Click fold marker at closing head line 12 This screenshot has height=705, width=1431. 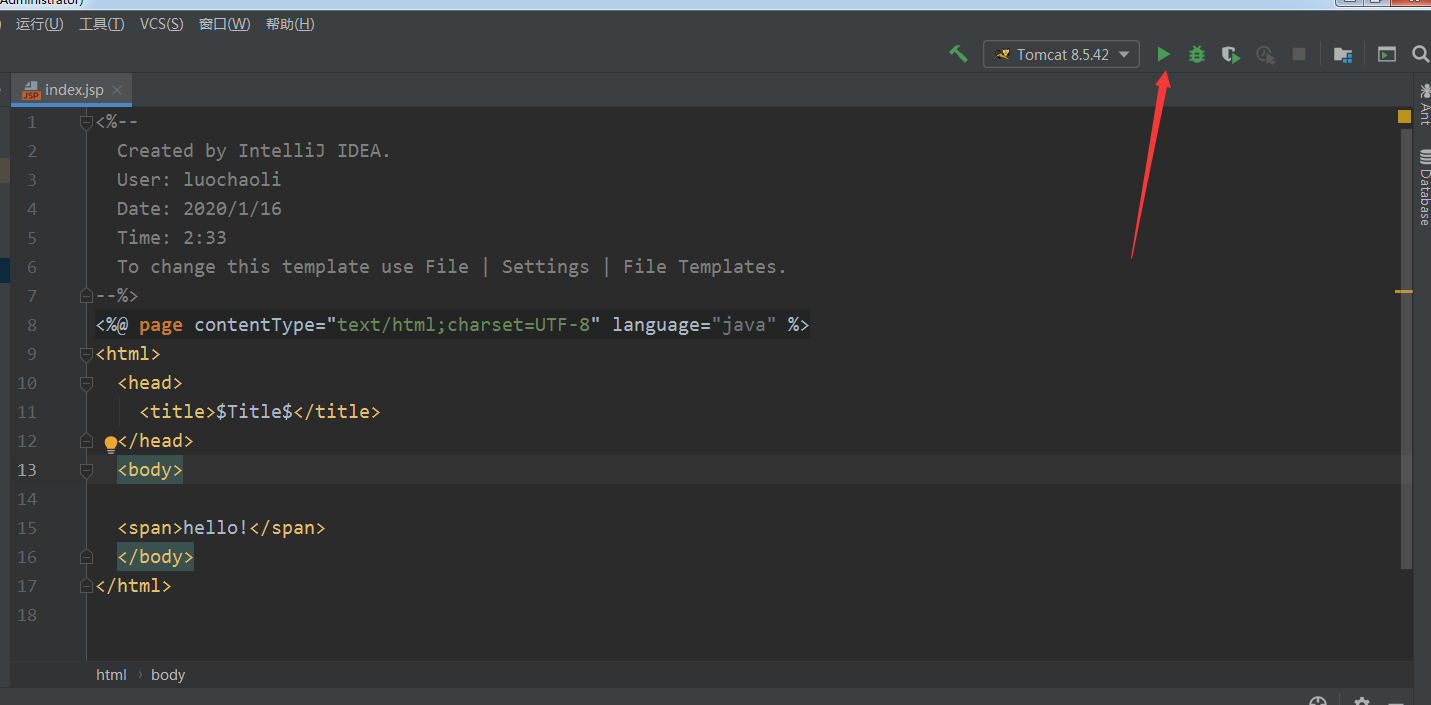[86, 441]
